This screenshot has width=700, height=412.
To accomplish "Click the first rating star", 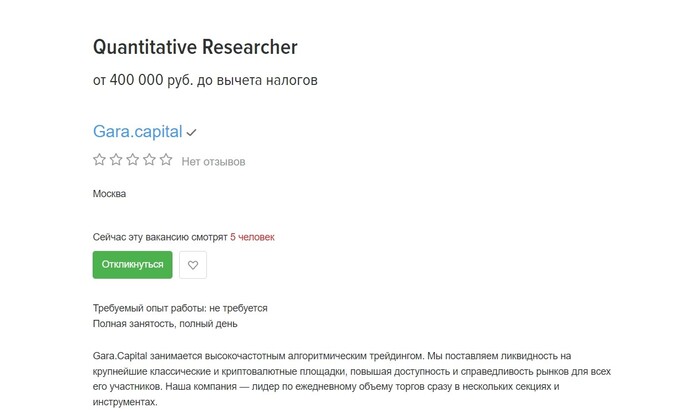I will click(99, 160).
